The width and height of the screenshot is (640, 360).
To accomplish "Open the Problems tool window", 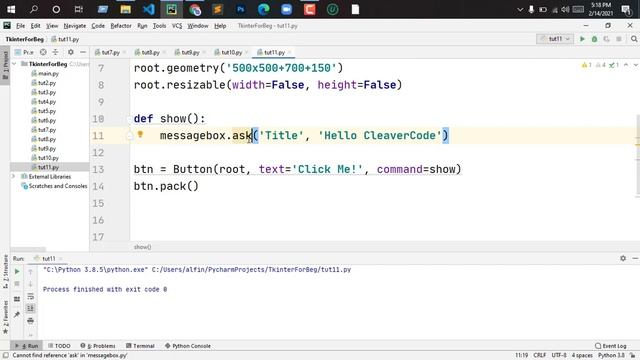I will pos(98,346).
